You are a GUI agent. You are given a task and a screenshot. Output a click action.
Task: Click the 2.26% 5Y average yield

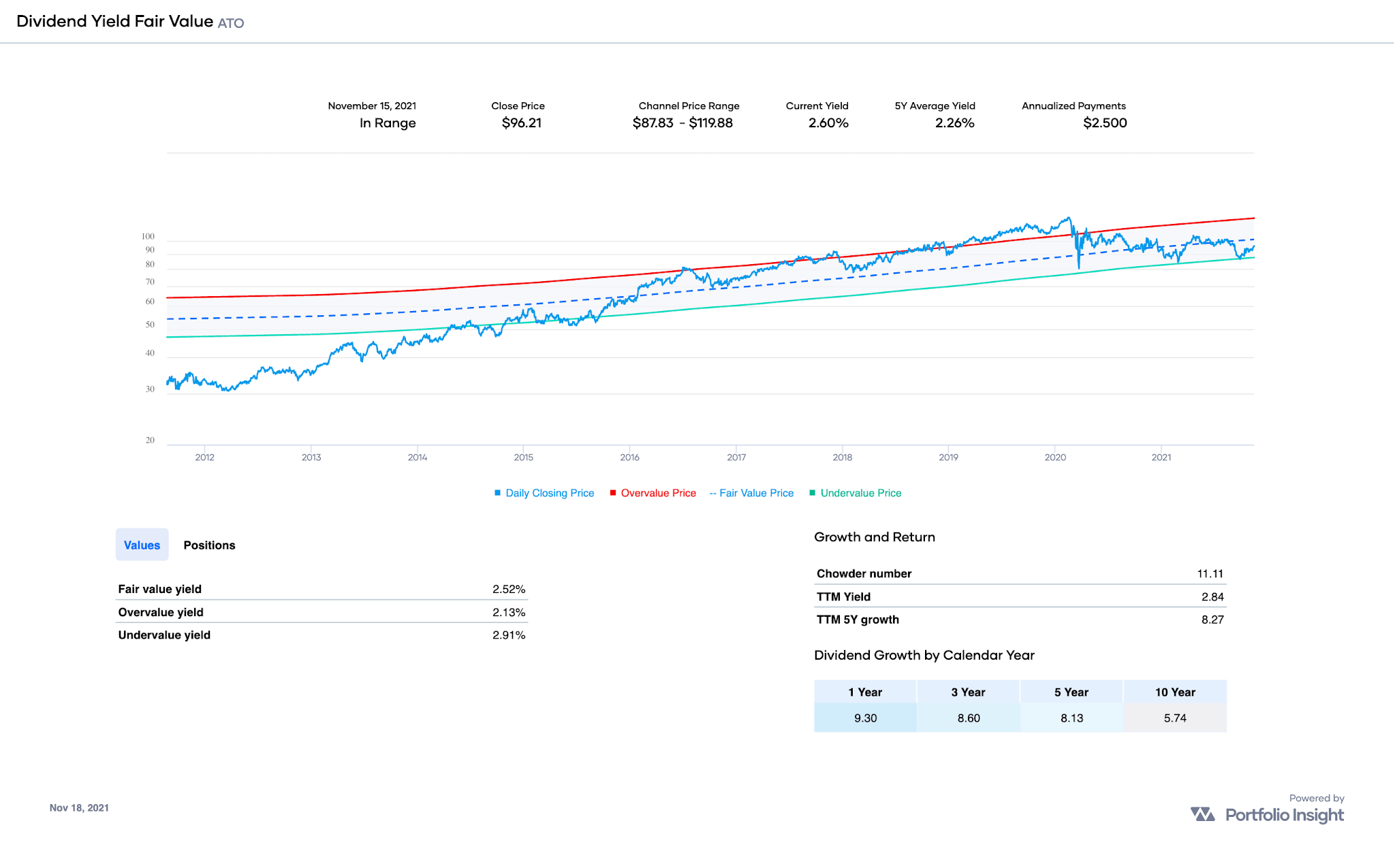954,123
